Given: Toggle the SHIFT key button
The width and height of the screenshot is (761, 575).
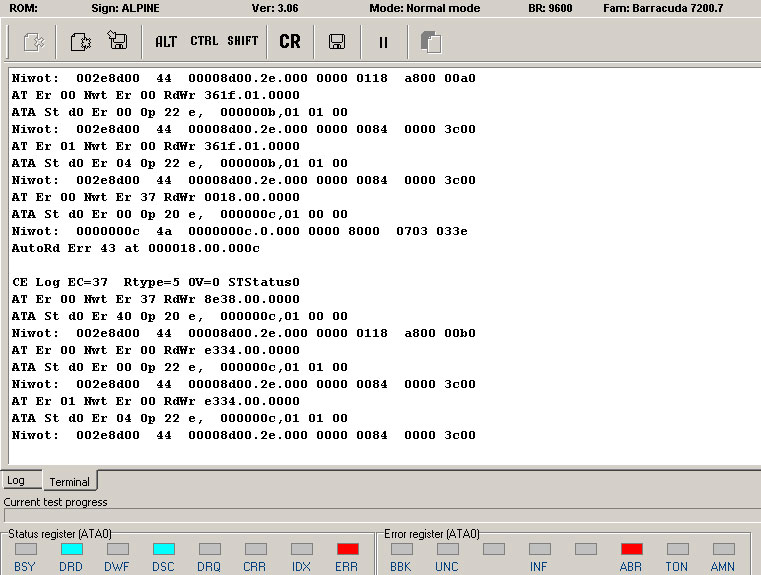Looking at the screenshot, I should 243,41.
